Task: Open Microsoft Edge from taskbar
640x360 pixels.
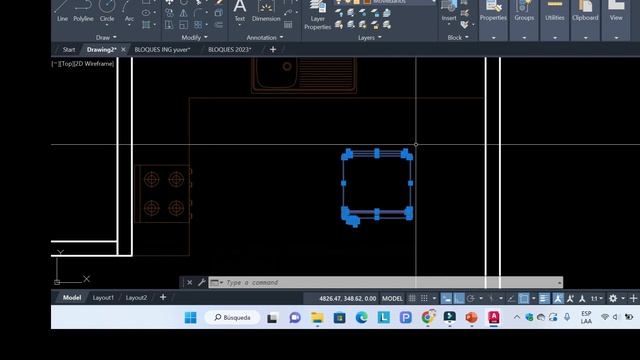Action: (361, 318)
